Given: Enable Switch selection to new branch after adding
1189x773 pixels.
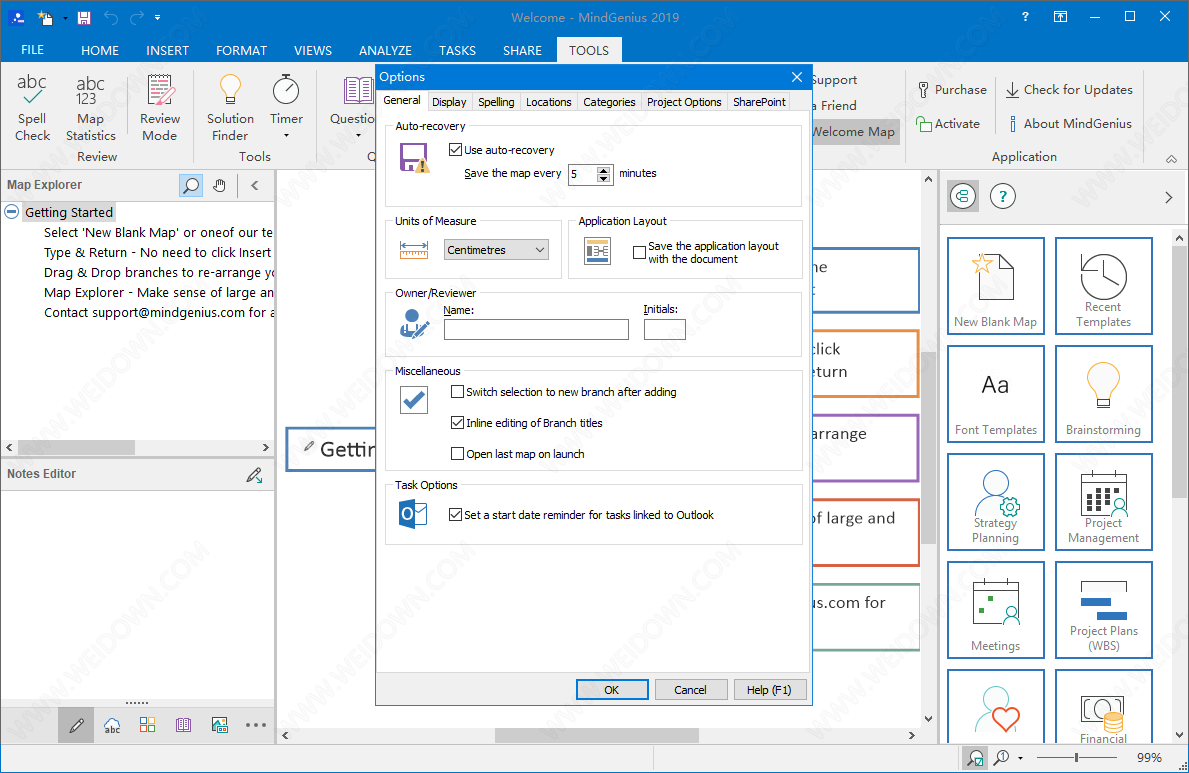Looking at the screenshot, I should (x=457, y=391).
